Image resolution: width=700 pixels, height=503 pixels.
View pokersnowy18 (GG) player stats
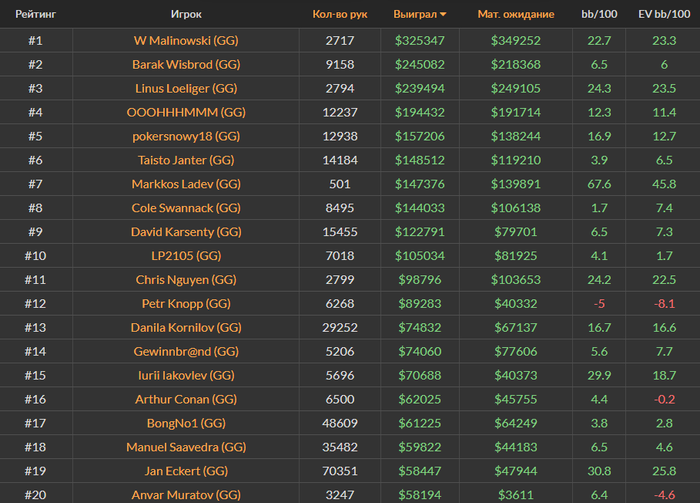pyautogui.click(x=187, y=136)
